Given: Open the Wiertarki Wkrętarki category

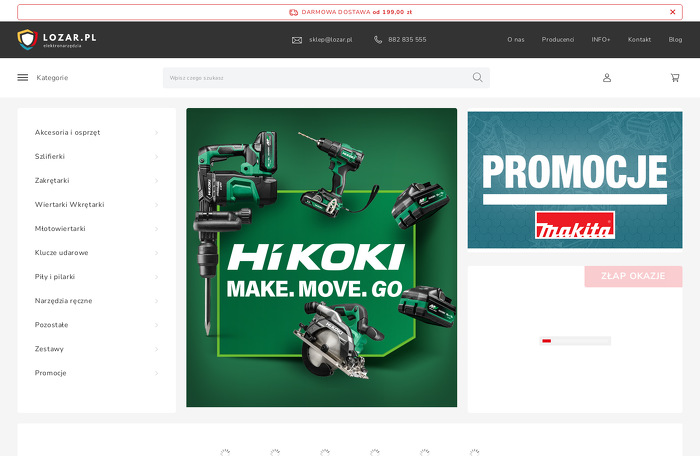Looking at the screenshot, I should (70, 205).
